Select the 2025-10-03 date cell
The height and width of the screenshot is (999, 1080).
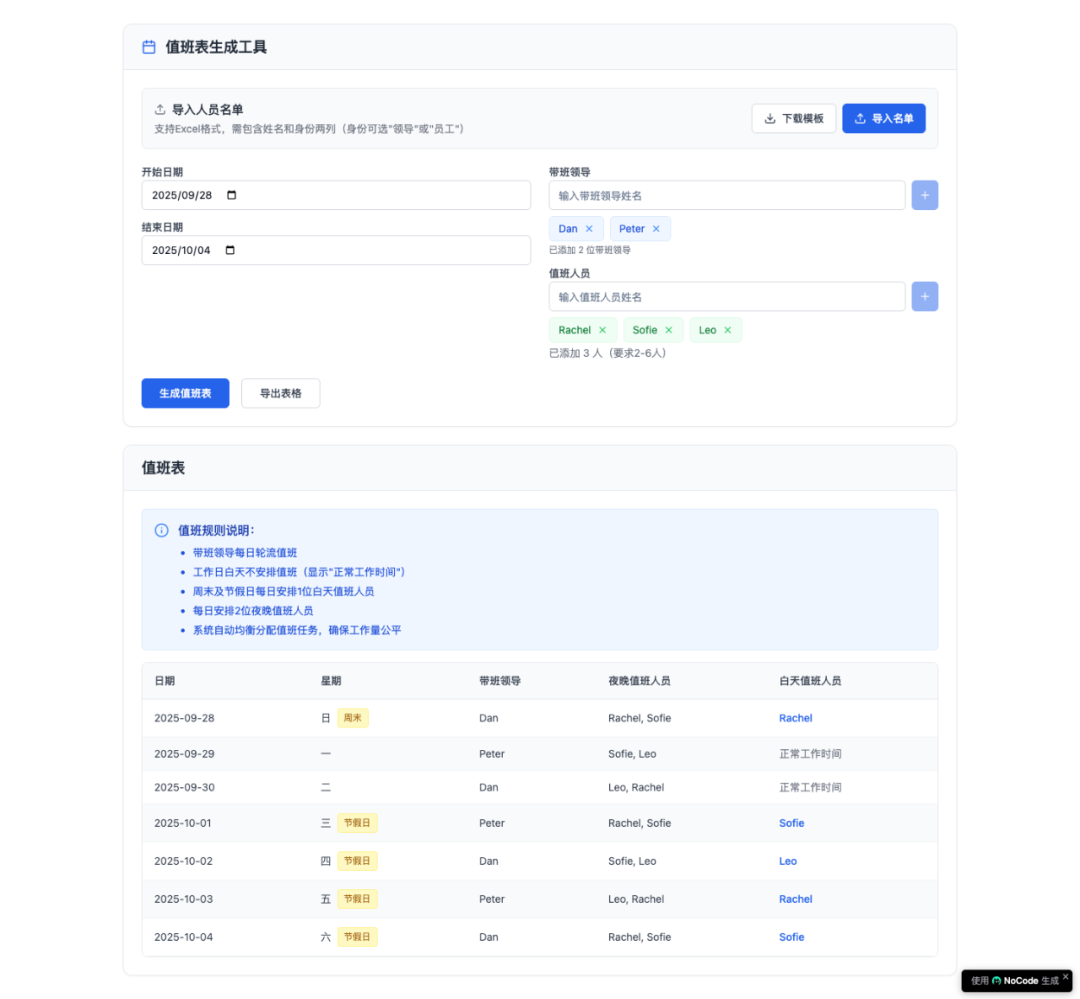[x=184, y=899]
